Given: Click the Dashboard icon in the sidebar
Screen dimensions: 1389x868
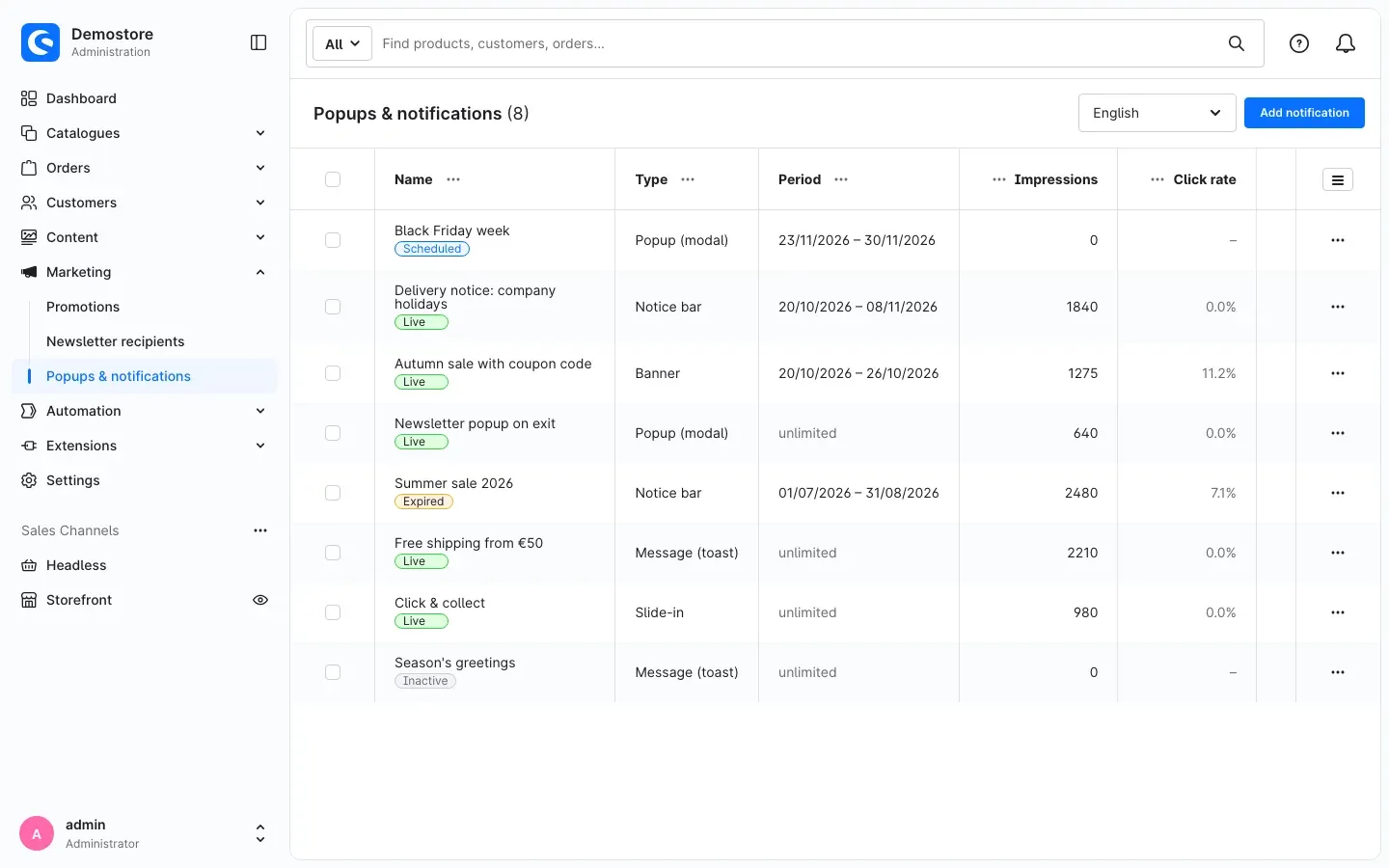Looking at the screenshot, I should pos(29,98).
